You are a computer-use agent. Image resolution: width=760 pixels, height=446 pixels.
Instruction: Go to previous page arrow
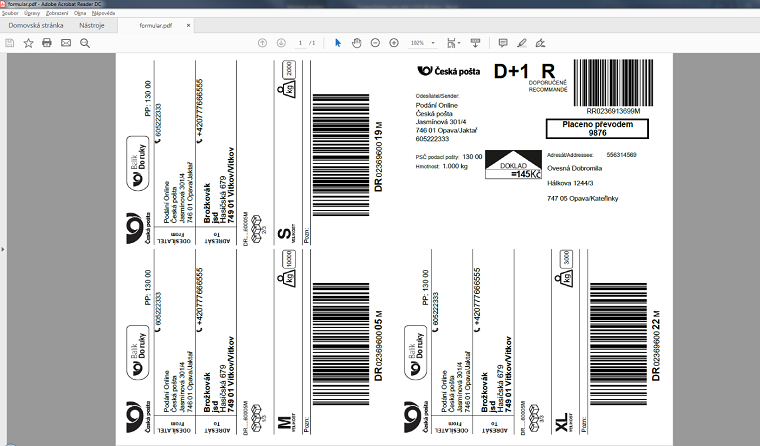(262, 43)
